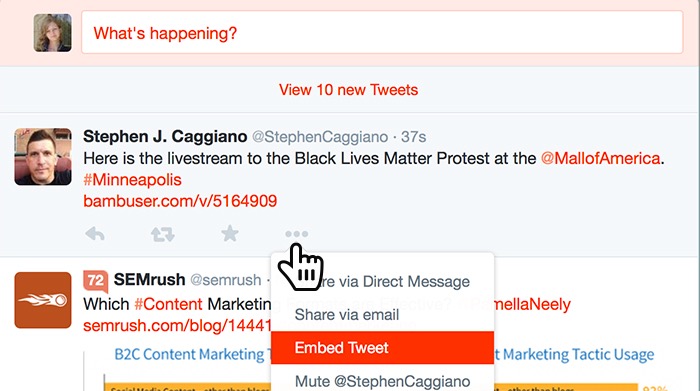Image resolution: width=700 pixels, height=391 pixels.
Task: Click your own profile avatar beside compose box
Action: coord(53,33)
